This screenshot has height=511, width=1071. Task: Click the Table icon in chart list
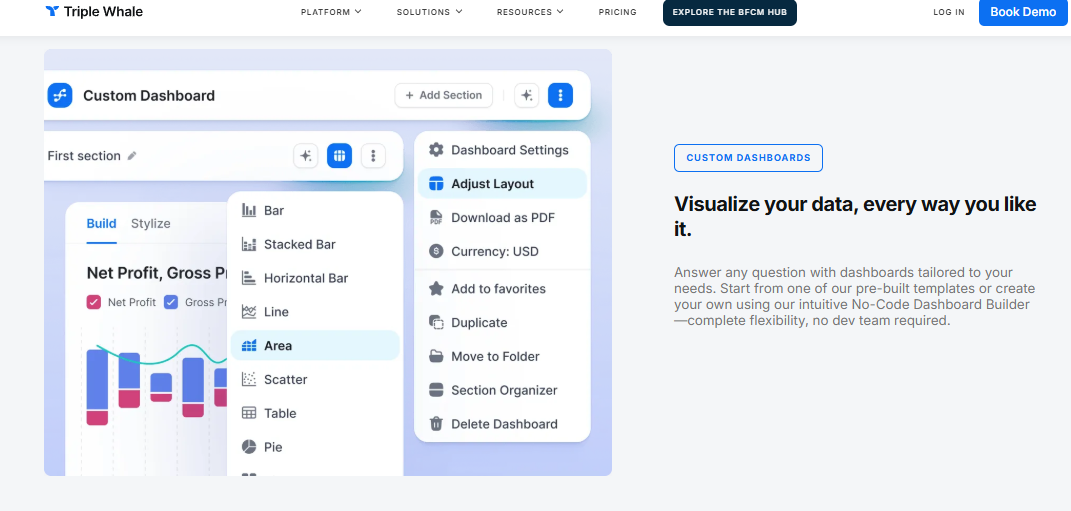249,413
